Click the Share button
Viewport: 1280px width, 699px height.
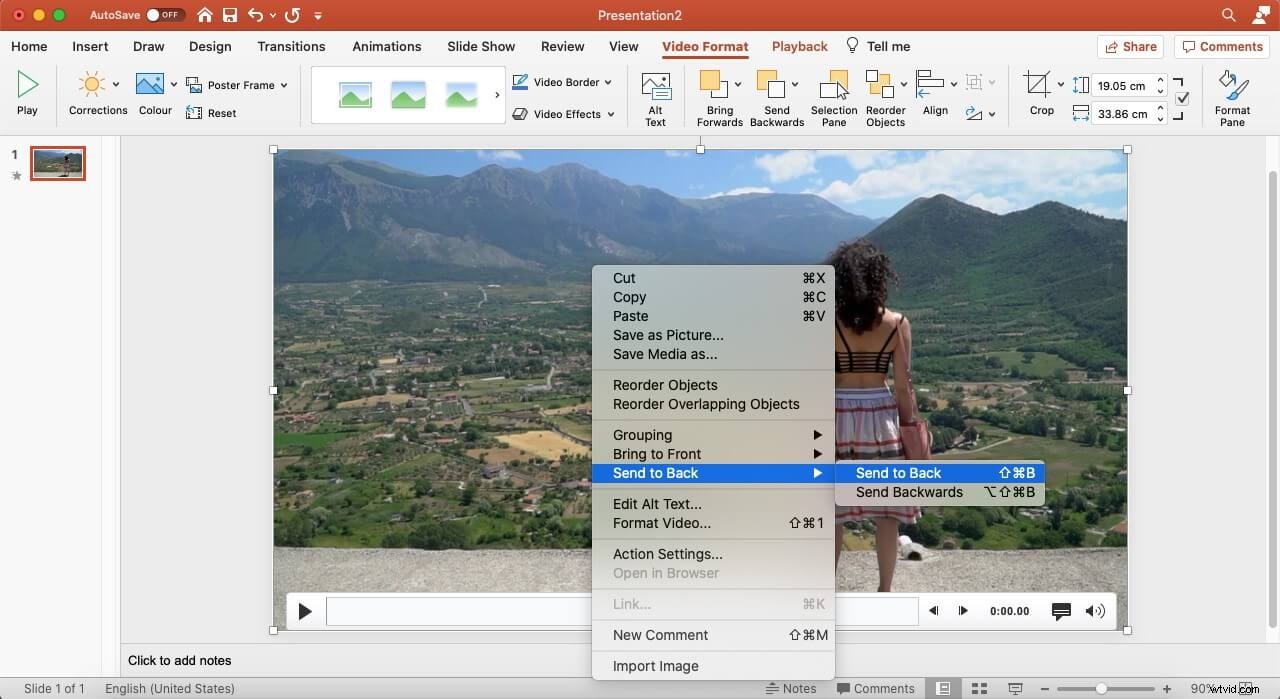[x=1131, y=46]
